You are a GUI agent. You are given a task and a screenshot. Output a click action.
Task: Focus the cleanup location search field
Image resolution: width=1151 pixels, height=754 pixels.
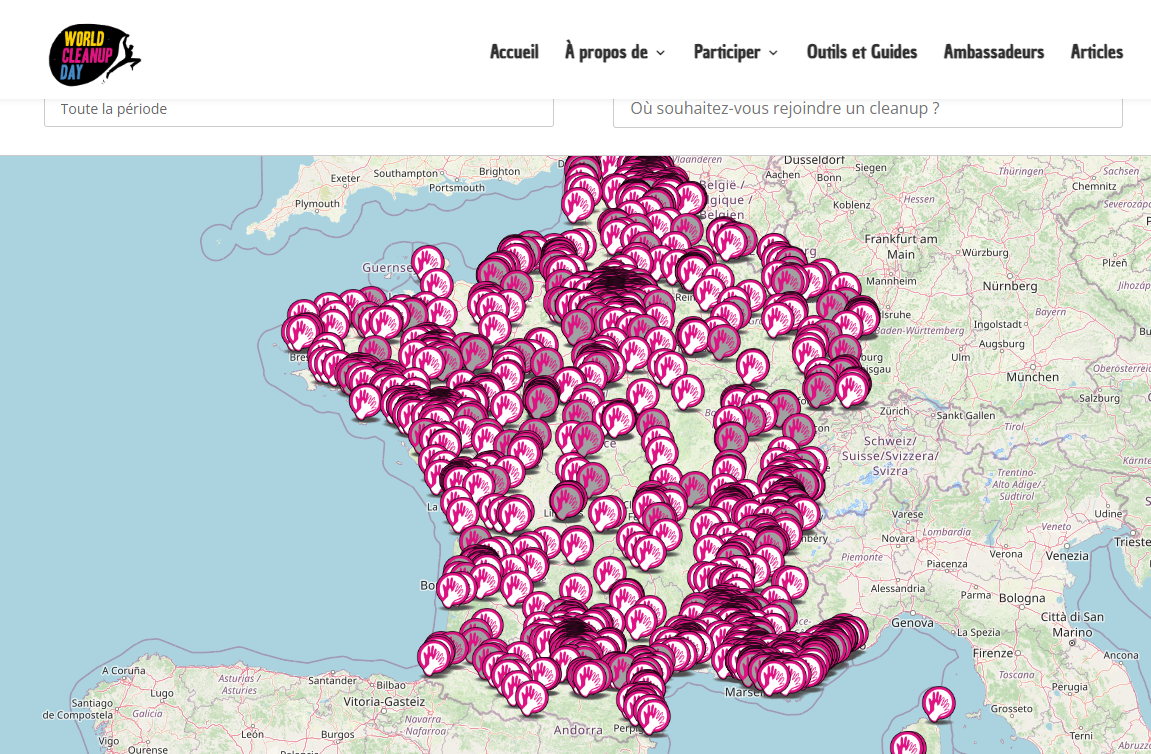868,109
